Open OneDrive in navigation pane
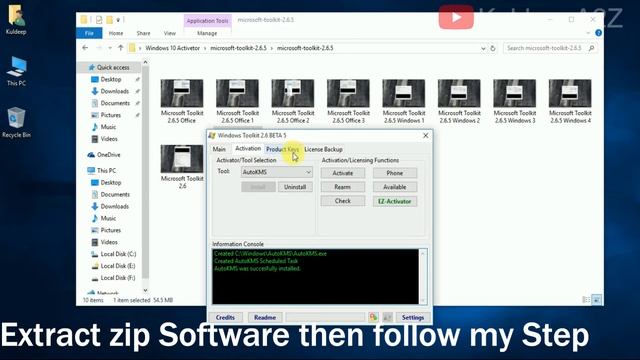 pos(108,155)
